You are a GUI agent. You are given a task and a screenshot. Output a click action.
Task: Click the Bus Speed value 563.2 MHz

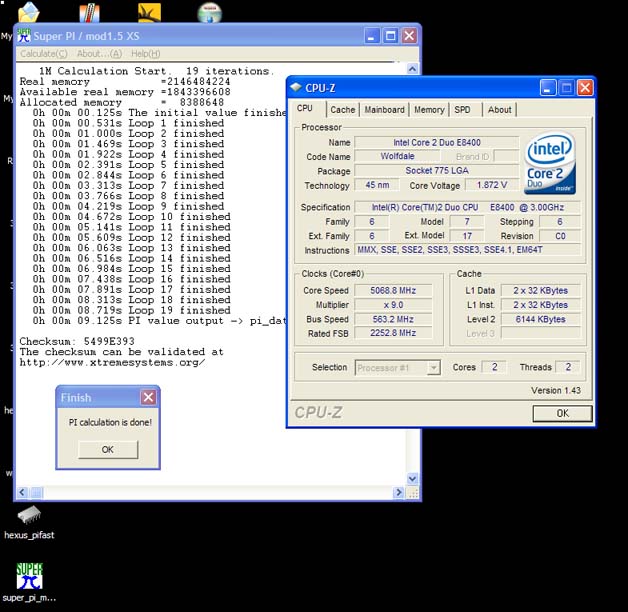pos(393,319)
